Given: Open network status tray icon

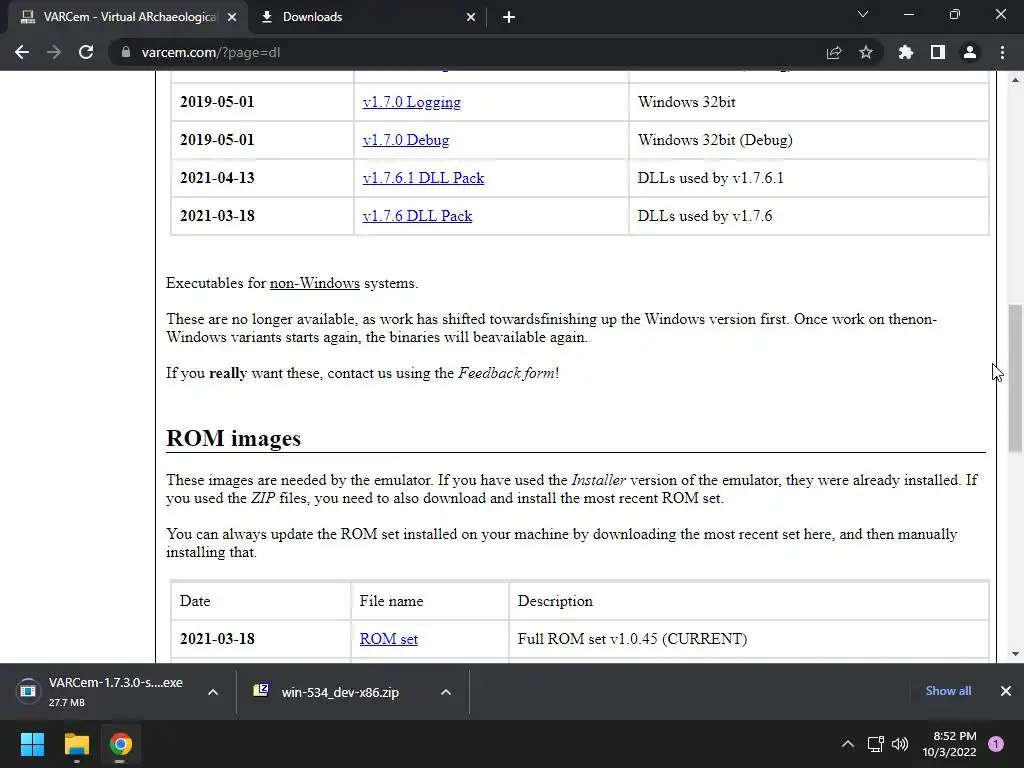Looking at the screenshot, I should pos(875,744).
